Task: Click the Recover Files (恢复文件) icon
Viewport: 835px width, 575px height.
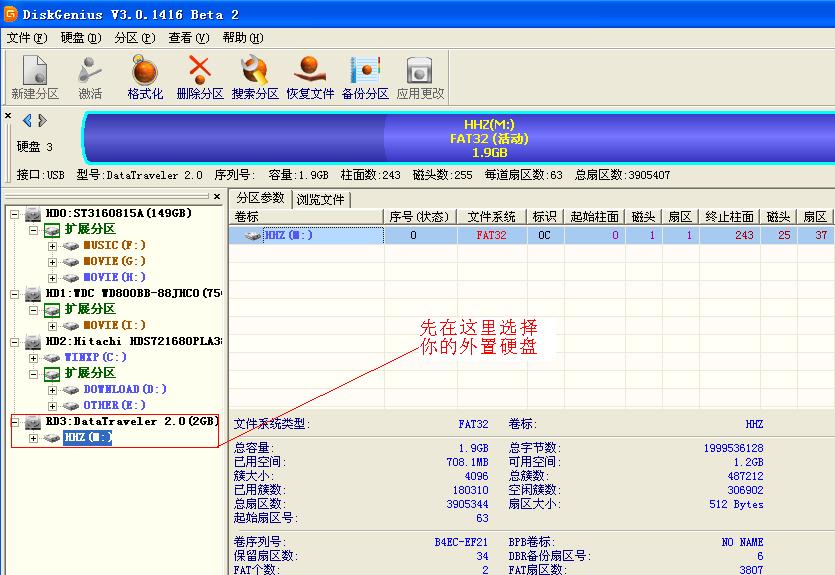Action: (x=310, y=77)
